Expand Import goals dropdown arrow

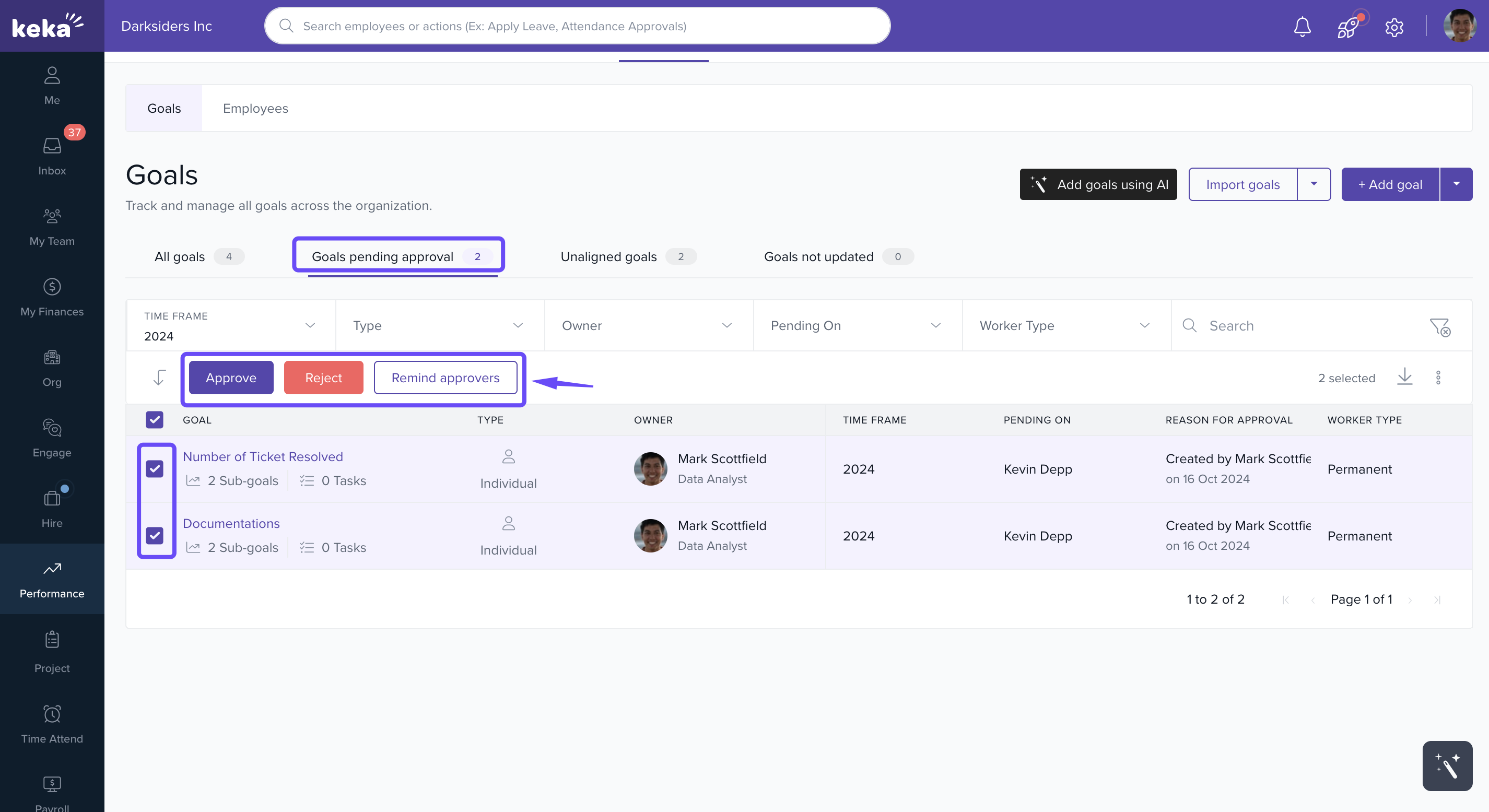(1314, 184)
